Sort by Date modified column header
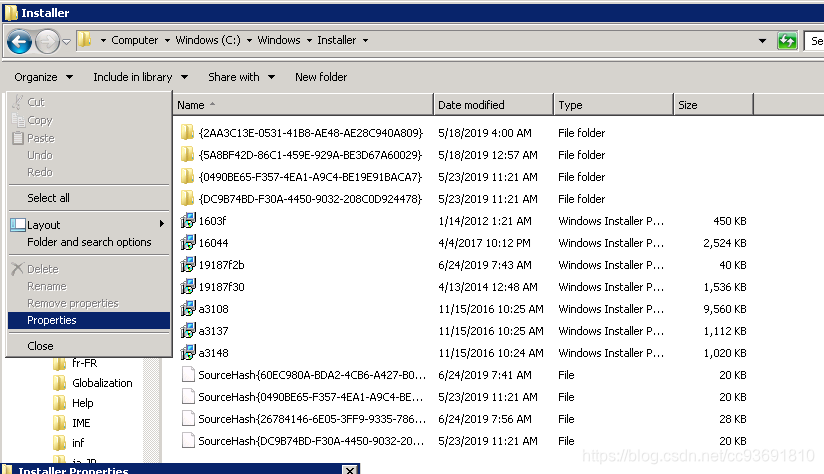This screenshot has width=824, height=474. point(493,105)
